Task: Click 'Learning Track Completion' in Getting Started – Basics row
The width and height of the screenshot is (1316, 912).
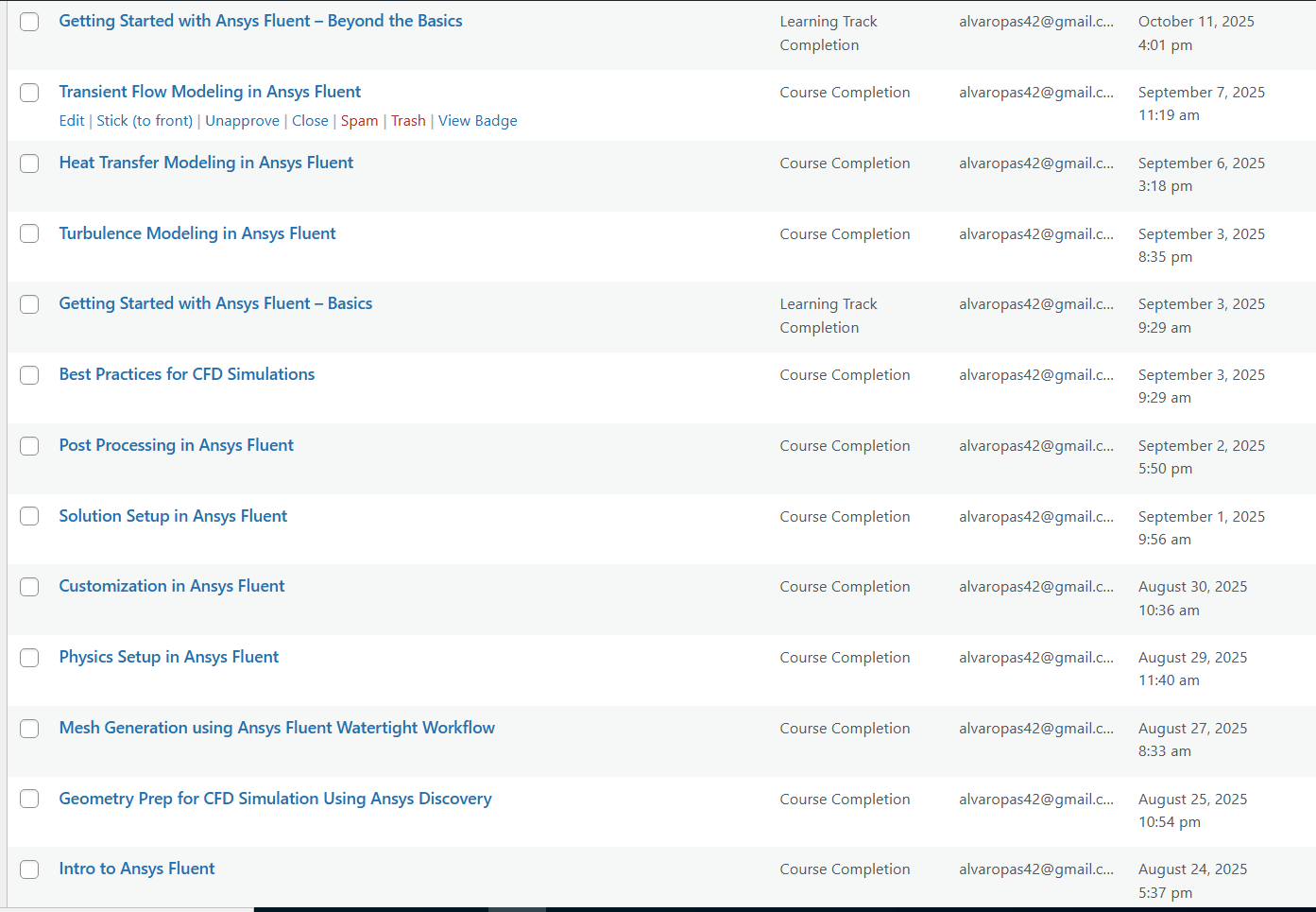Action: (x=829, y=316)
